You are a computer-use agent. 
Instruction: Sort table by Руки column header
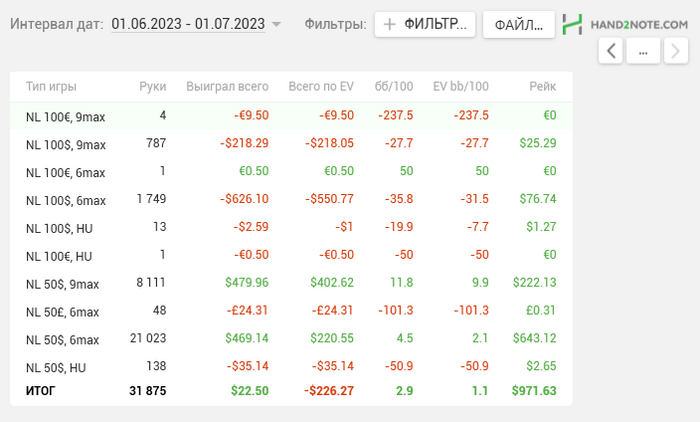click(x=152, y=87)
